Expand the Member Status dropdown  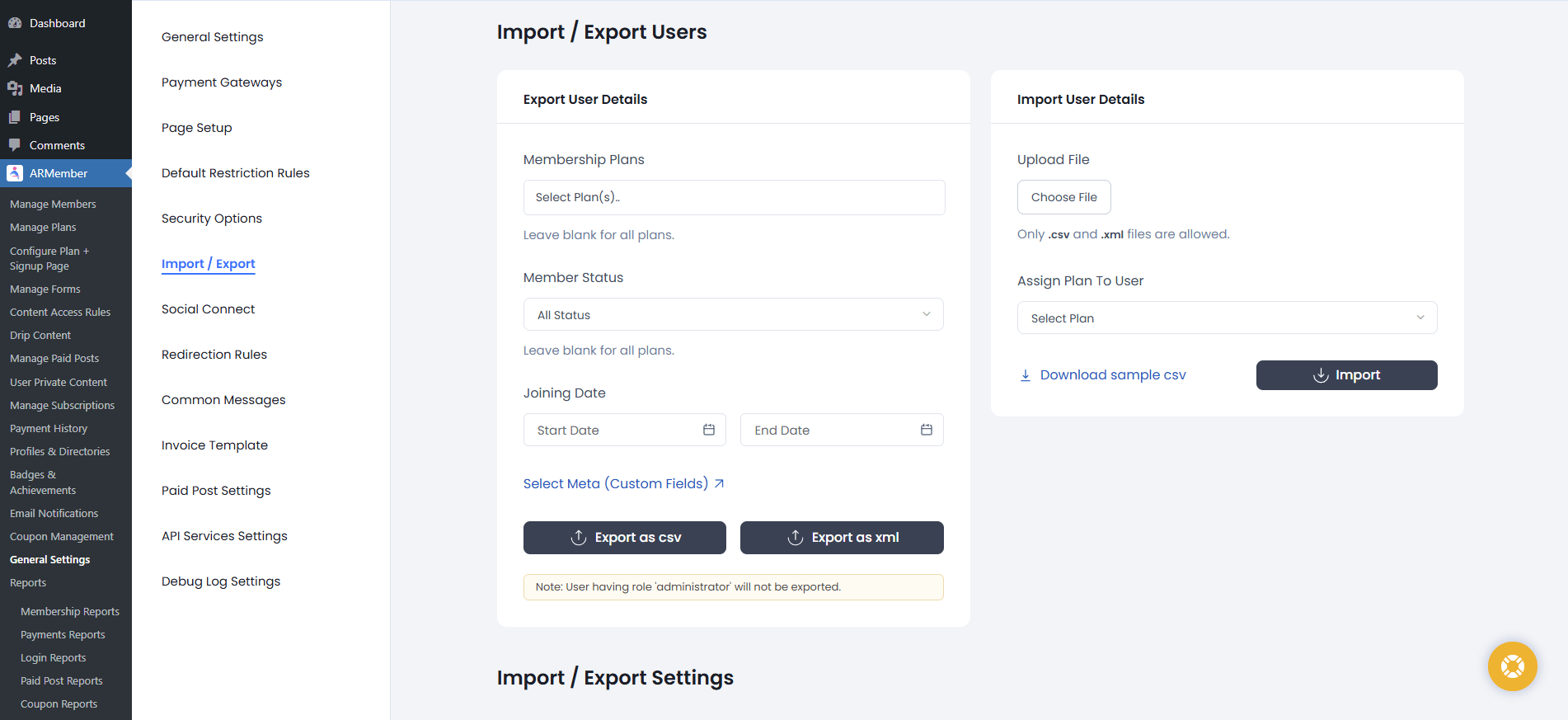pyautogui.click(x=733, y=314)
